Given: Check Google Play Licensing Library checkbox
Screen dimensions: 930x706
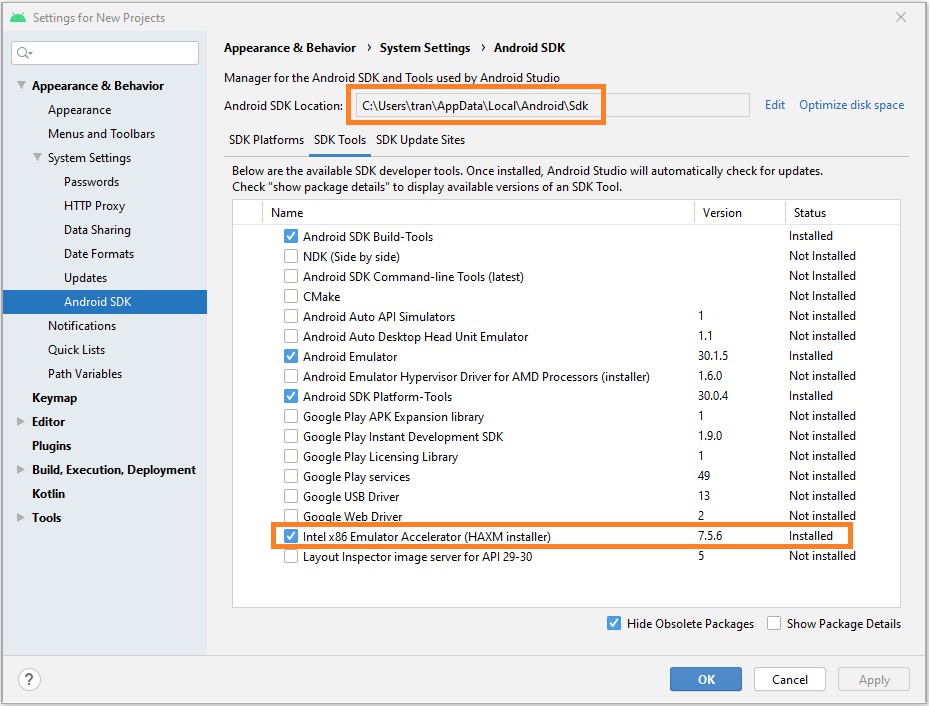Looking at the screenshot, I should (291, 456).
